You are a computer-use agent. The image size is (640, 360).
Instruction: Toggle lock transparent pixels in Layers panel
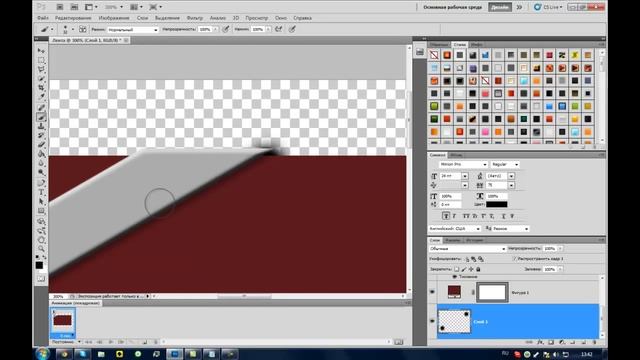coord(456,269)
